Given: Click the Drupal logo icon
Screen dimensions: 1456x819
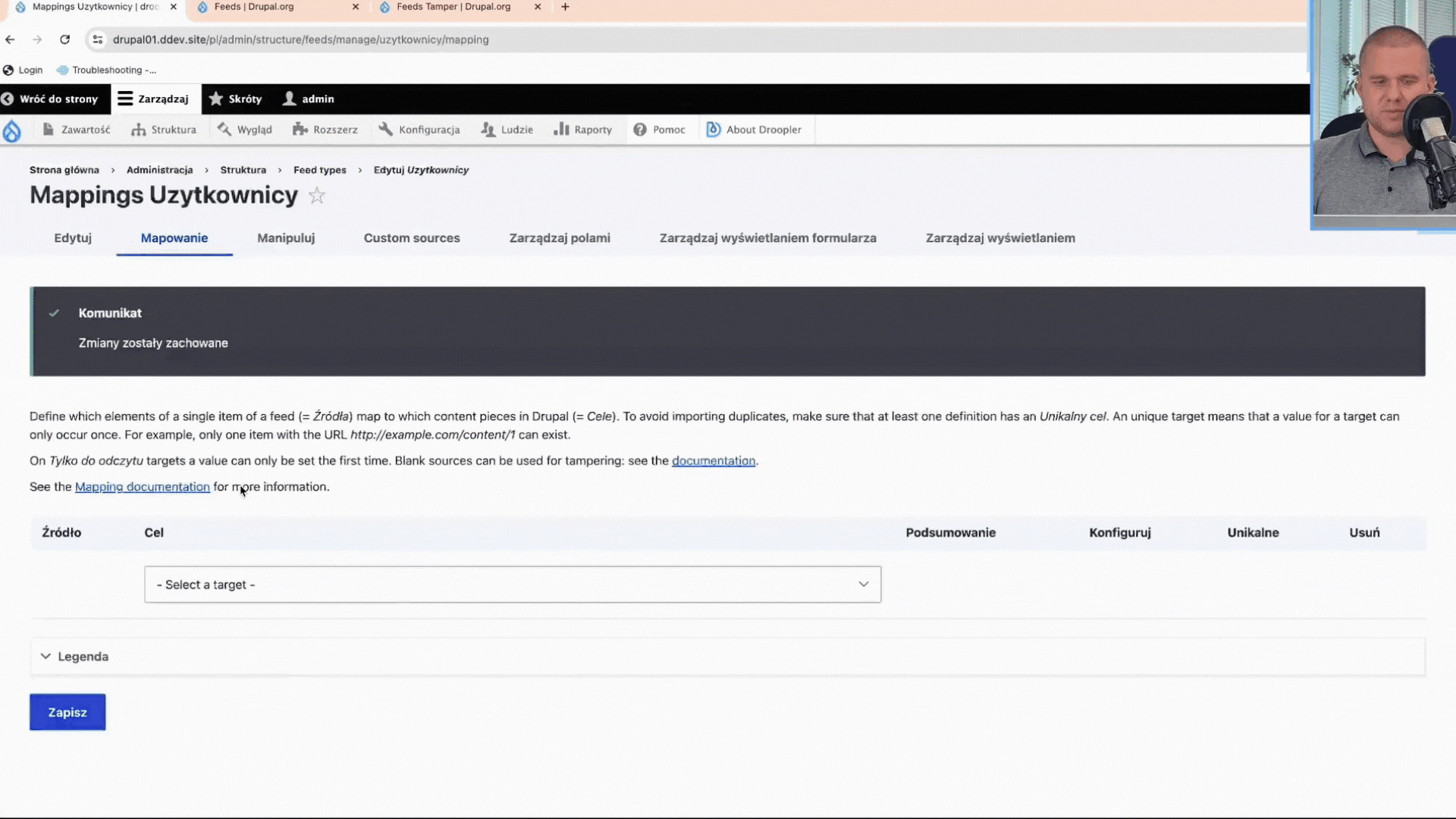Looking at the screenshot, I should point(13,130).
